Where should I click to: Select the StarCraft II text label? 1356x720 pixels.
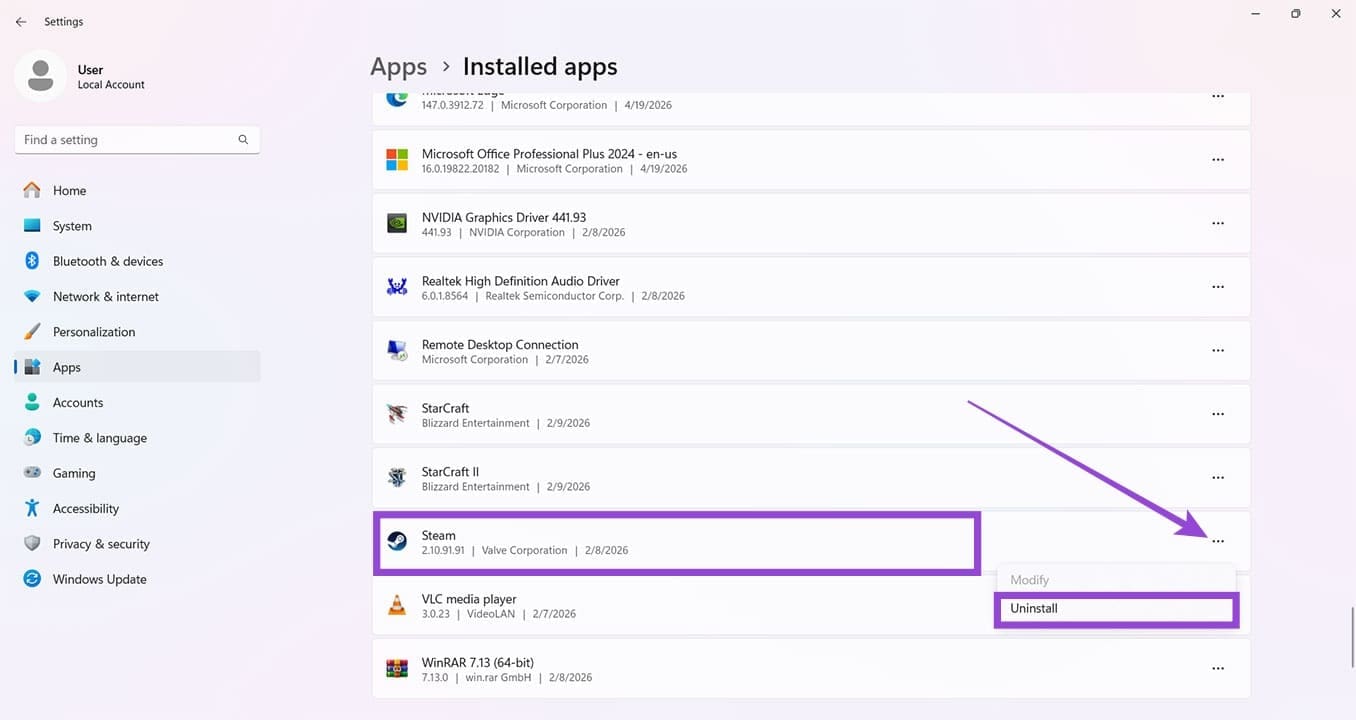(x=448, y=472)
